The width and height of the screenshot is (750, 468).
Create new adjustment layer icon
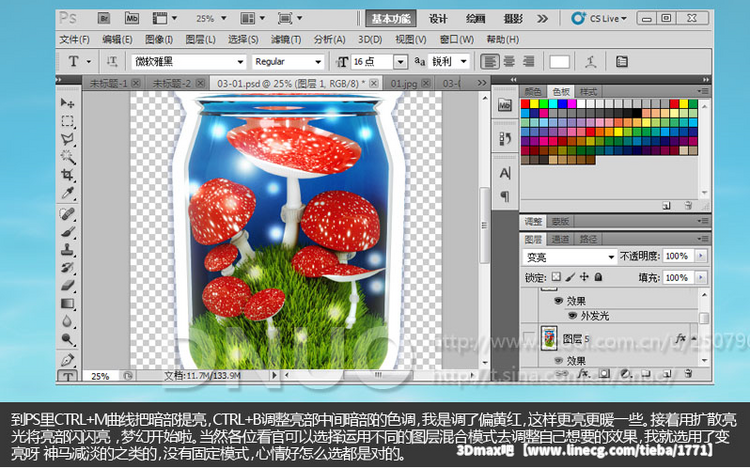point(625,373)
